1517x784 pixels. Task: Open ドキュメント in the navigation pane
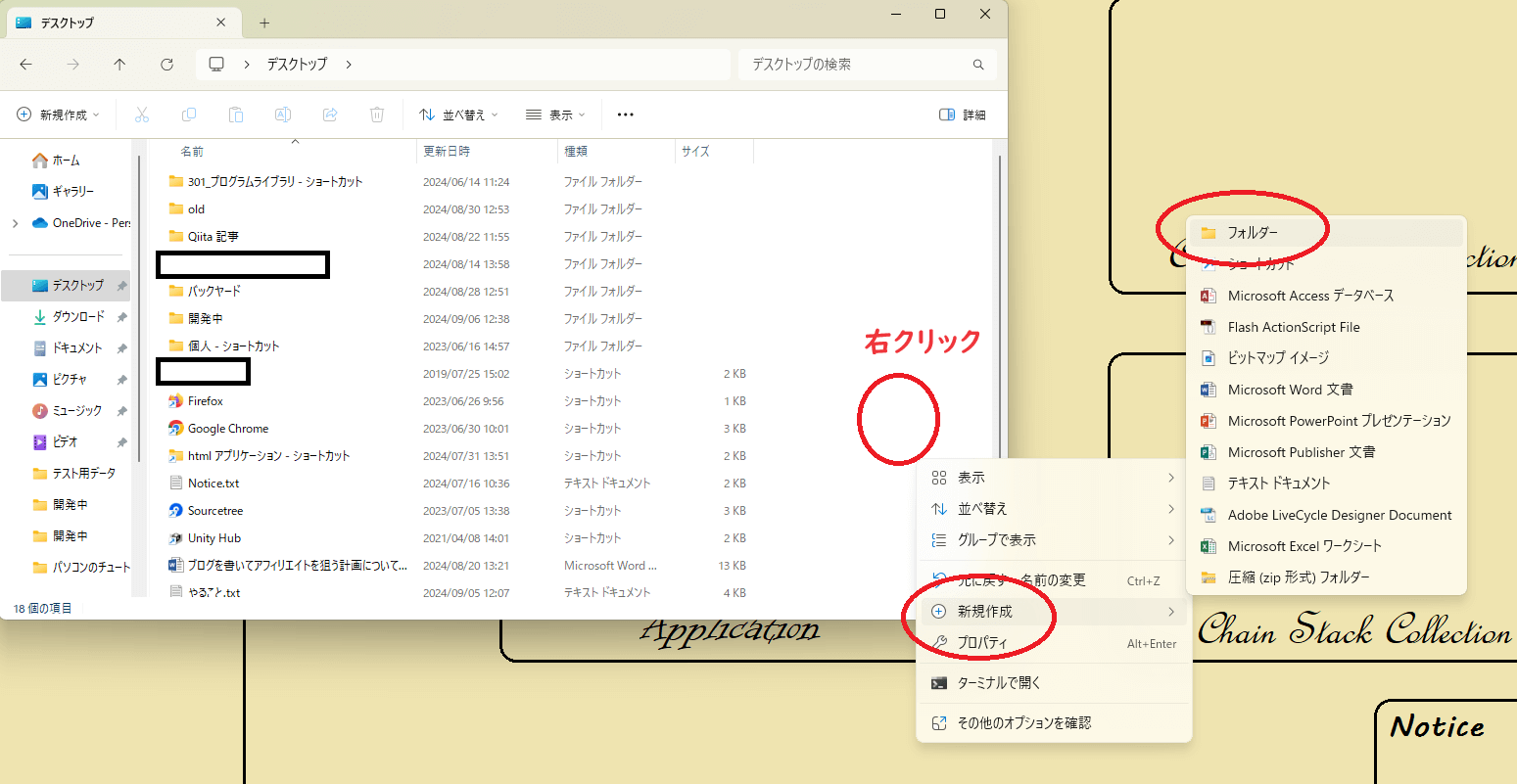coord(66,348)
